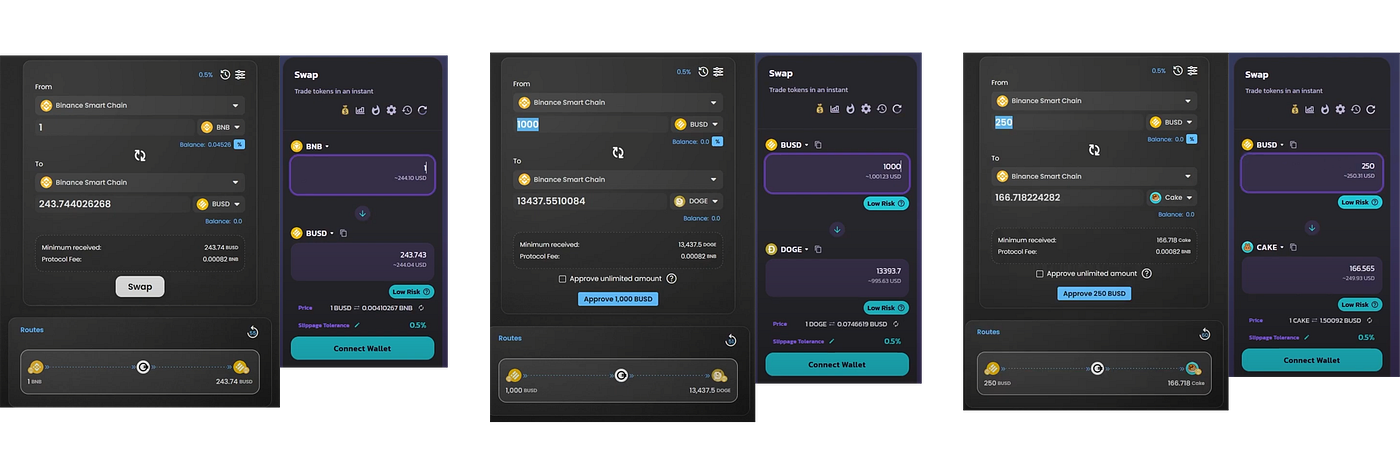Click the highlighted 250 amount field
The width and height of the screenshot is (1400, 474).
1067,122
